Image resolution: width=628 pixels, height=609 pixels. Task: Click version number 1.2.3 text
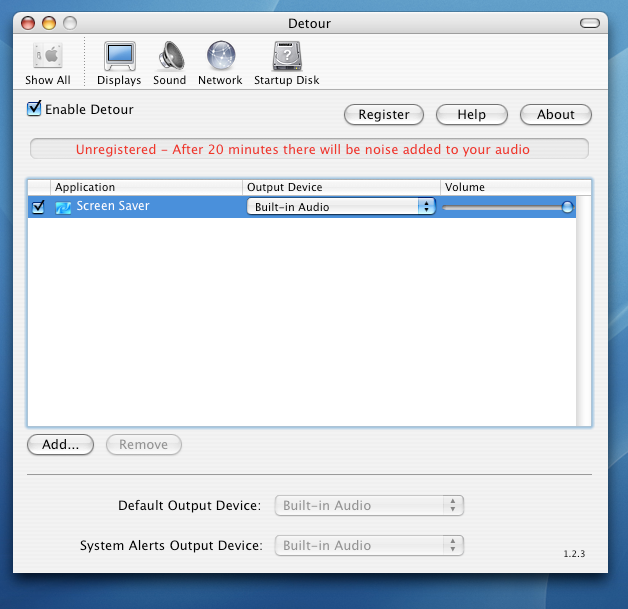click(x=574, y=554)
